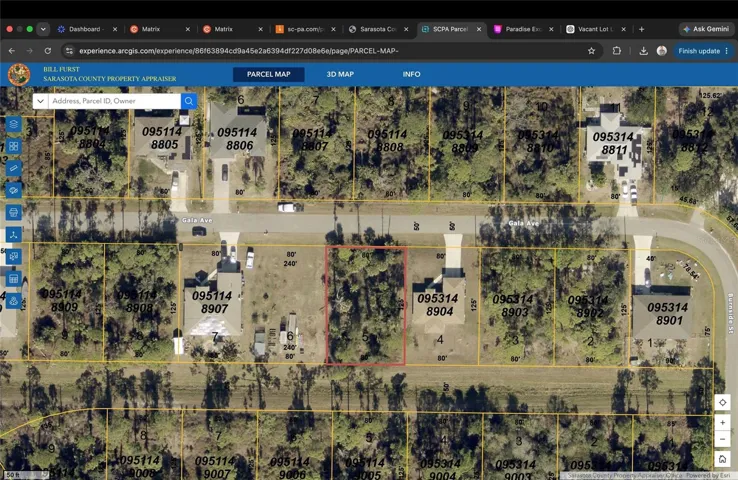
Task: Open the select features tool in the left toolbar
Action: [x=14, y=256]
